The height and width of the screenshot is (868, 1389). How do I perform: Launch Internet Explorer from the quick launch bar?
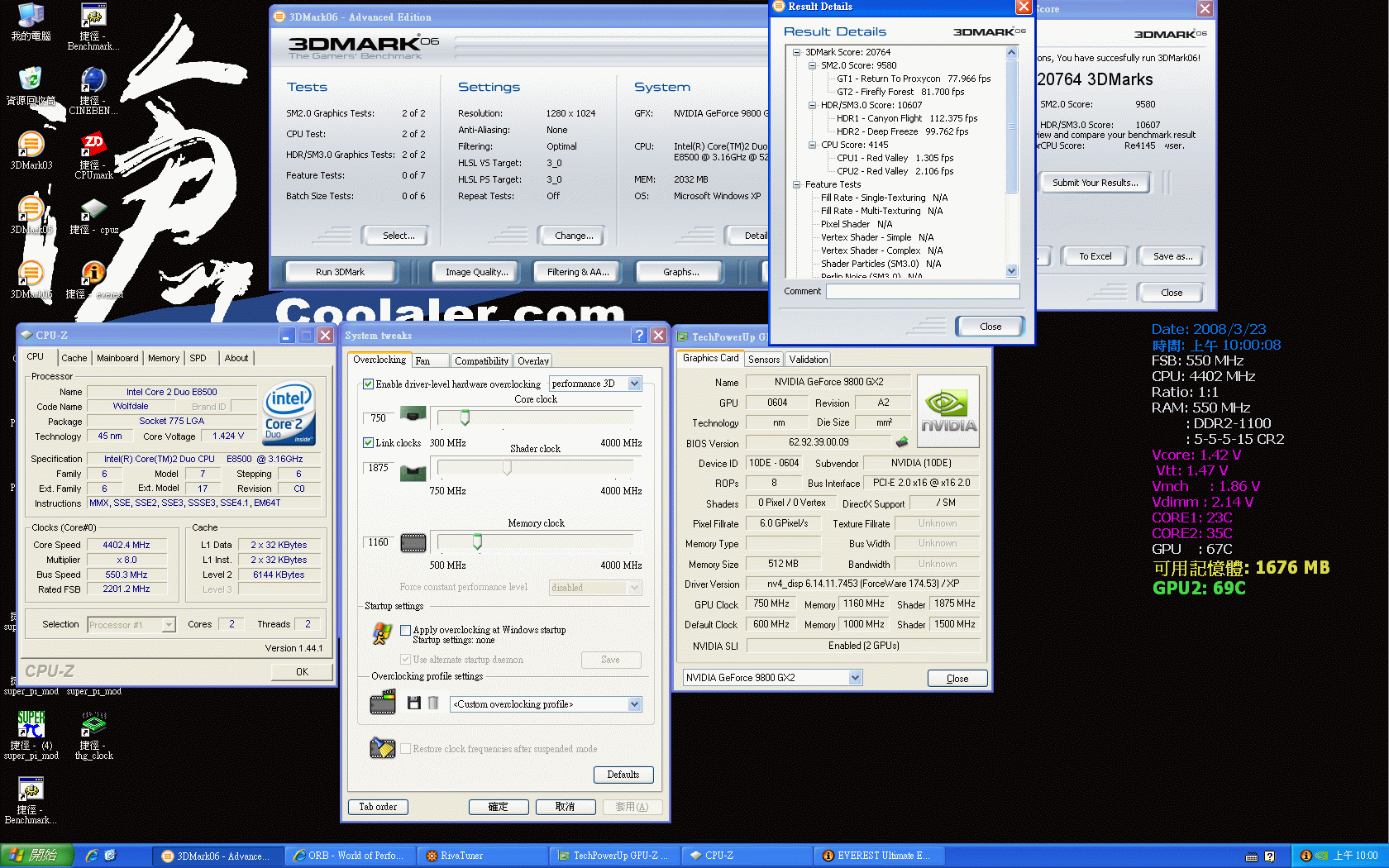(x=92, y=856)
